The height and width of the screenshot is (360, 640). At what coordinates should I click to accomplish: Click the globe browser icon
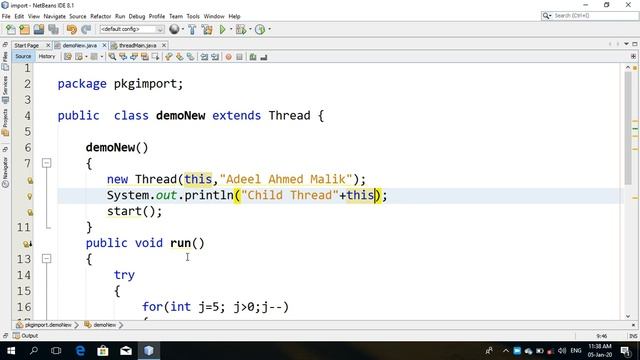174,29
